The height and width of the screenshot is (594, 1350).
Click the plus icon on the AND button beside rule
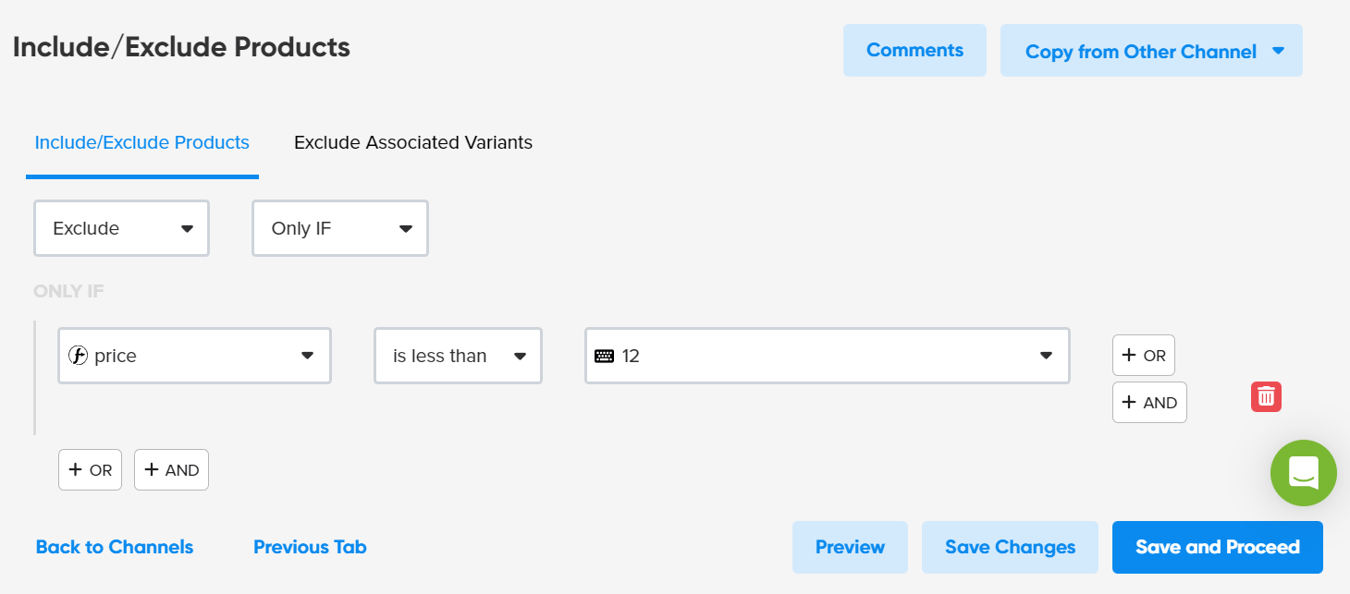pyautogui.click(x=1131, y=402)
